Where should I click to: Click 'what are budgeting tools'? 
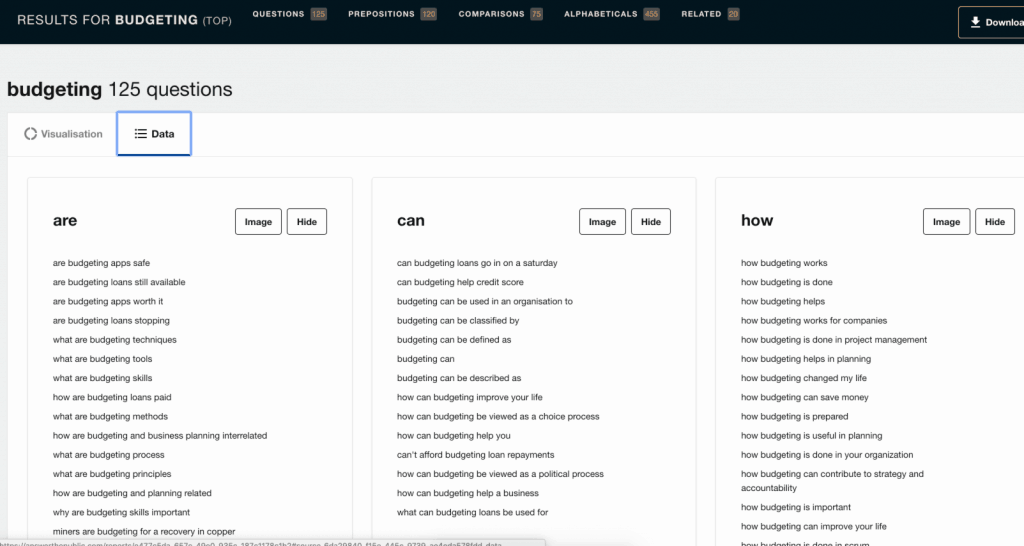103,359
